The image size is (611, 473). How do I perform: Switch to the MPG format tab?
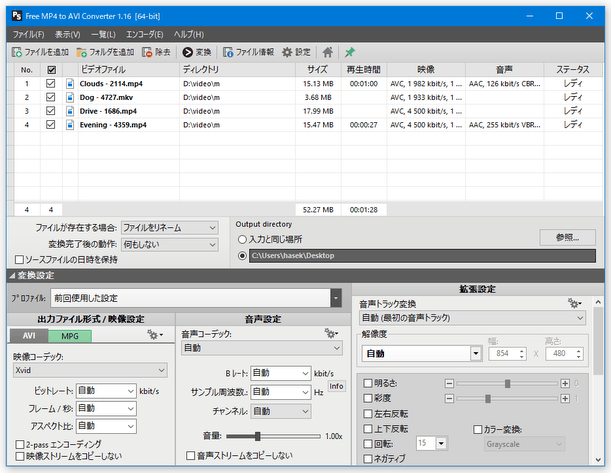click(70, 336)
